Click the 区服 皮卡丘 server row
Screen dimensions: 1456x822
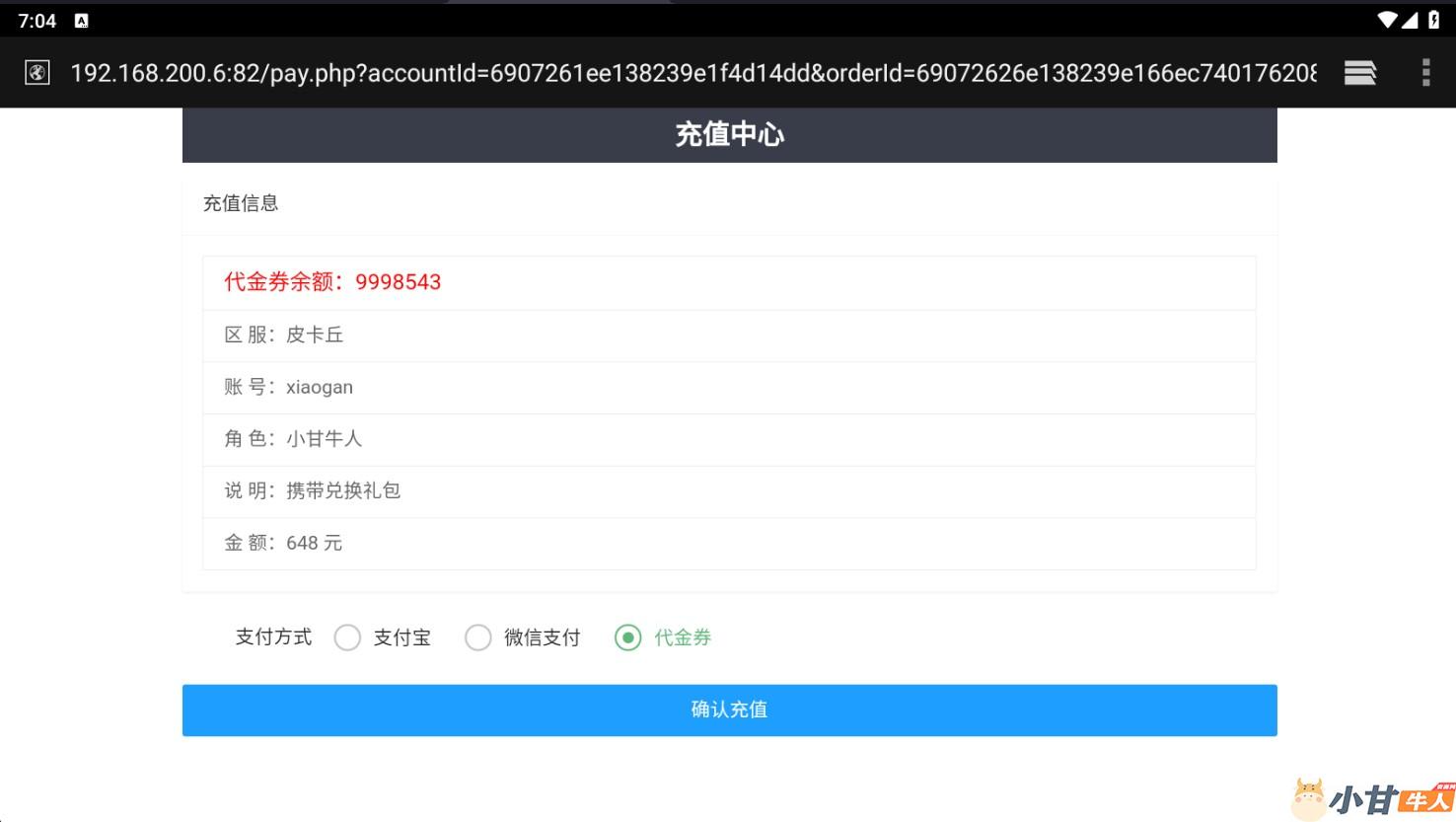point(729,336)
